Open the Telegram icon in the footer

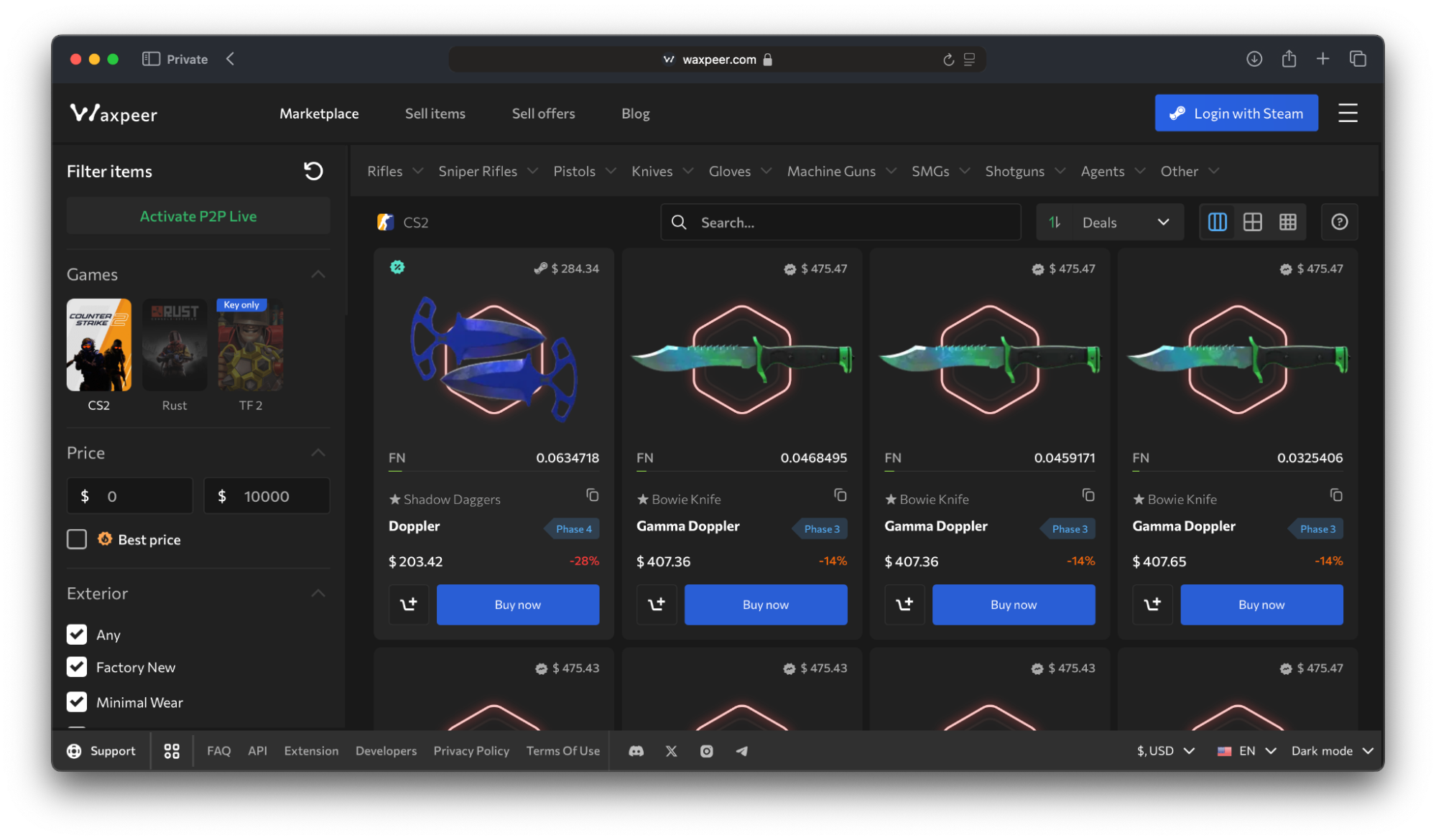click(x=741, y=751)
